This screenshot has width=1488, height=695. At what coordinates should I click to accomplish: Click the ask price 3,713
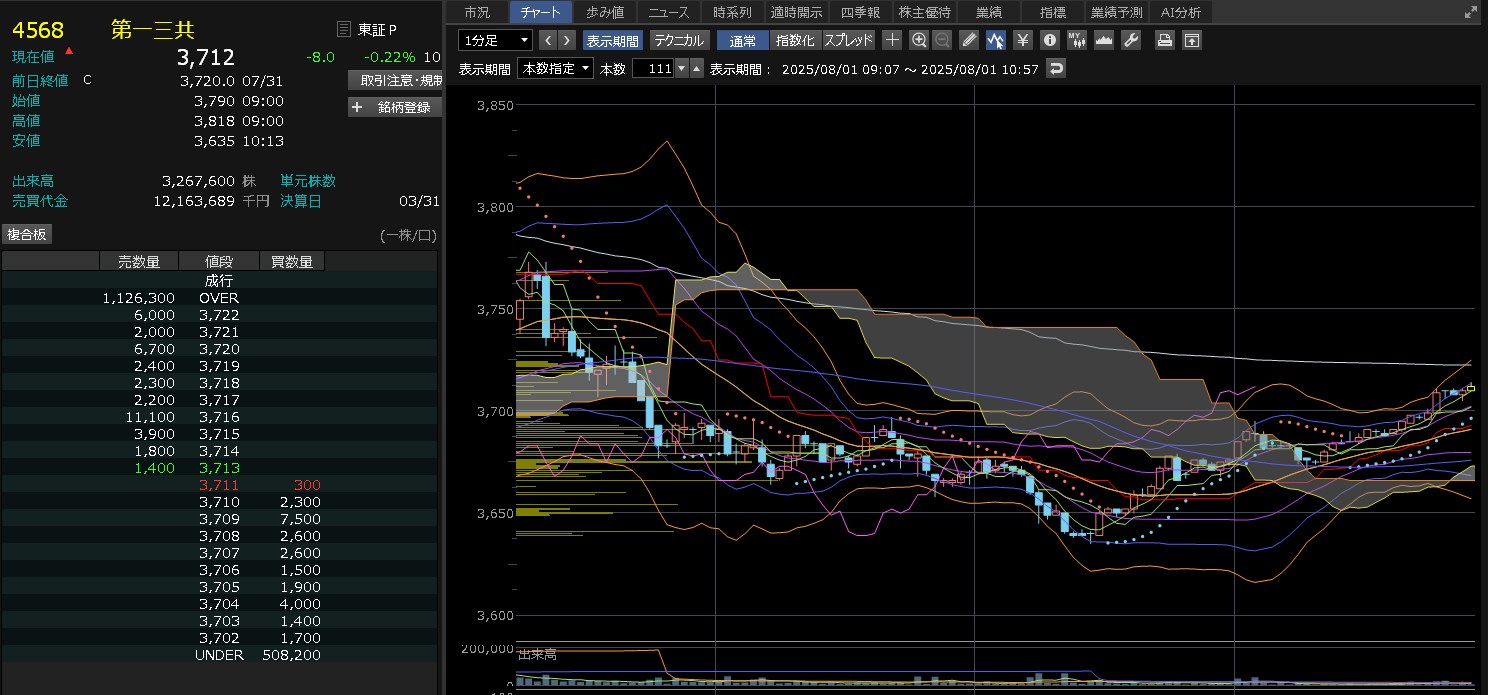click(x=219, y=468)
